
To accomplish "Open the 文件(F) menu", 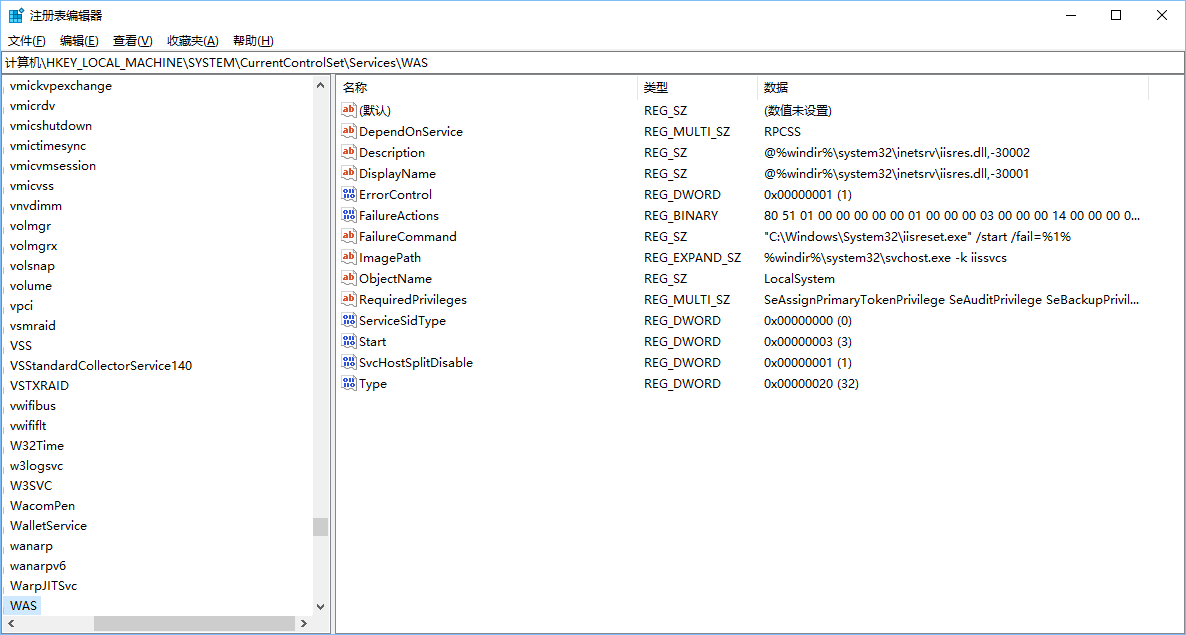I will 26,41.
